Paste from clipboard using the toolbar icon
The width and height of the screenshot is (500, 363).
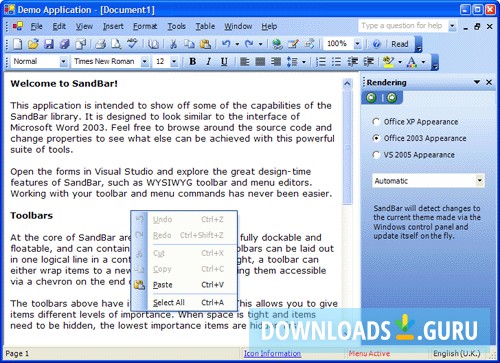(x=205, y=44)
